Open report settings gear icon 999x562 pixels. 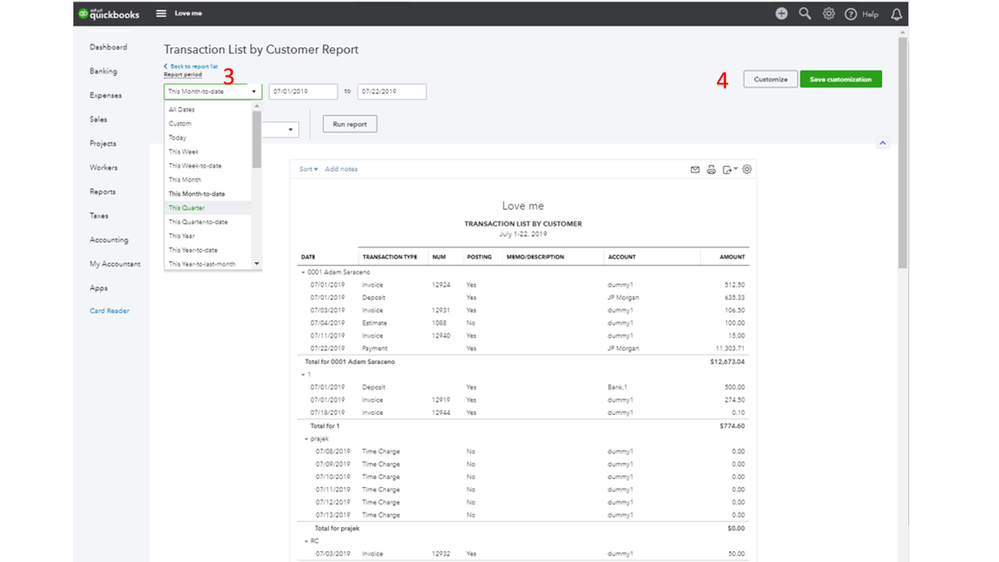[x=747, y=170]
